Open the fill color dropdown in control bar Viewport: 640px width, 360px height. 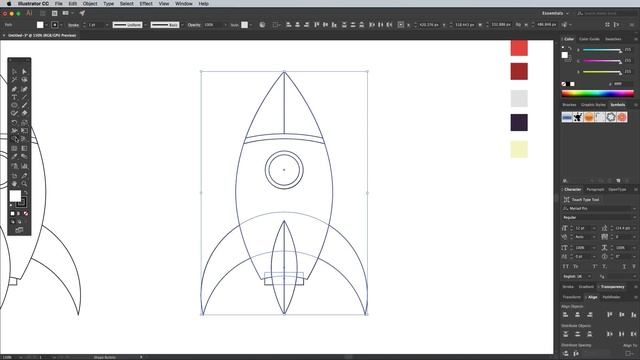point(47,25)
